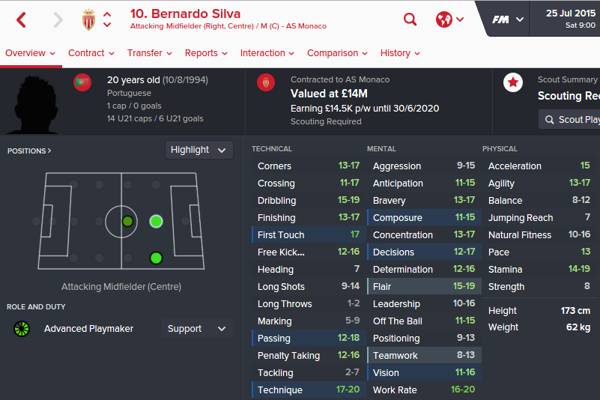Click the Portugal nationality flag icon
Screen dimensions: 600x400
[x=83, y=82]
